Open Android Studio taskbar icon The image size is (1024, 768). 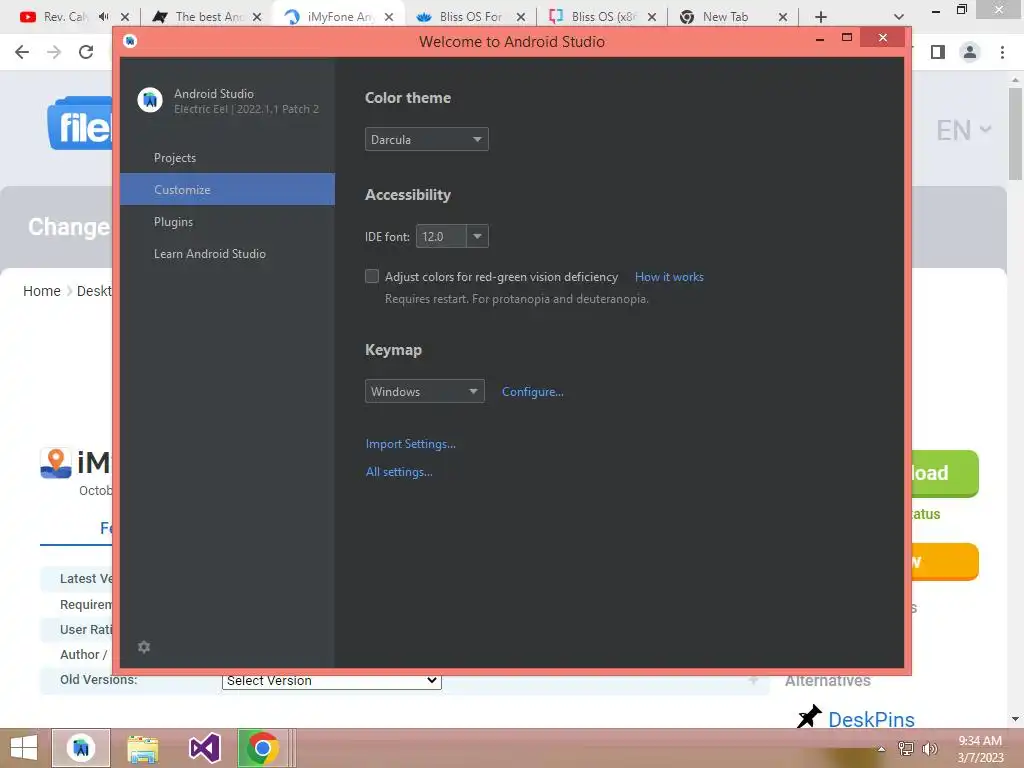click(81, 748)
